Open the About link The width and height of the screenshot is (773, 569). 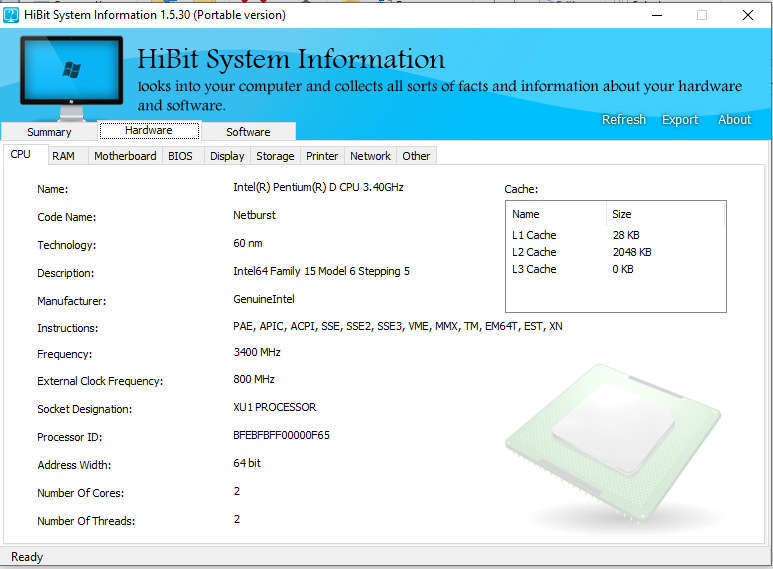click(735, 120)
